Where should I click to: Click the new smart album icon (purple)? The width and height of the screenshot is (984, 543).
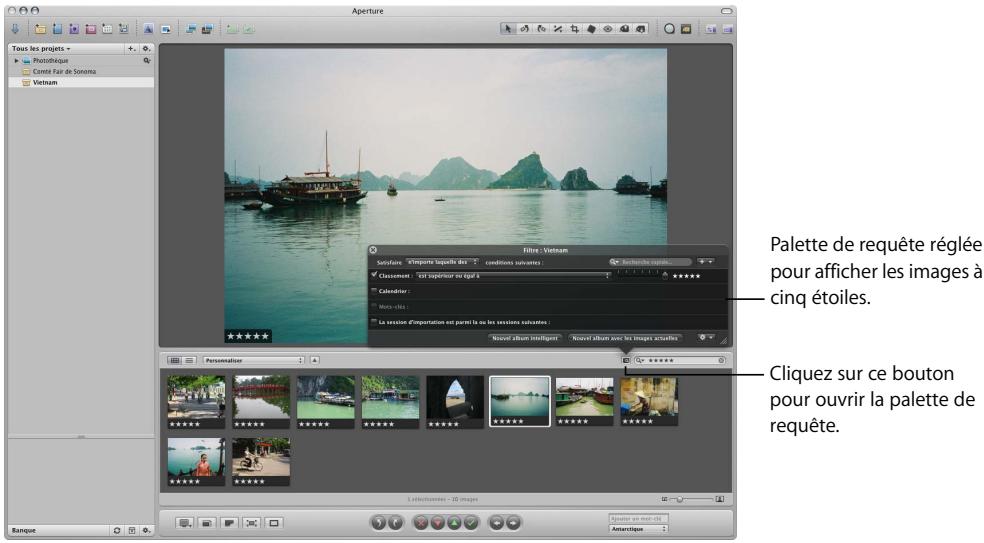click(73, 29)
